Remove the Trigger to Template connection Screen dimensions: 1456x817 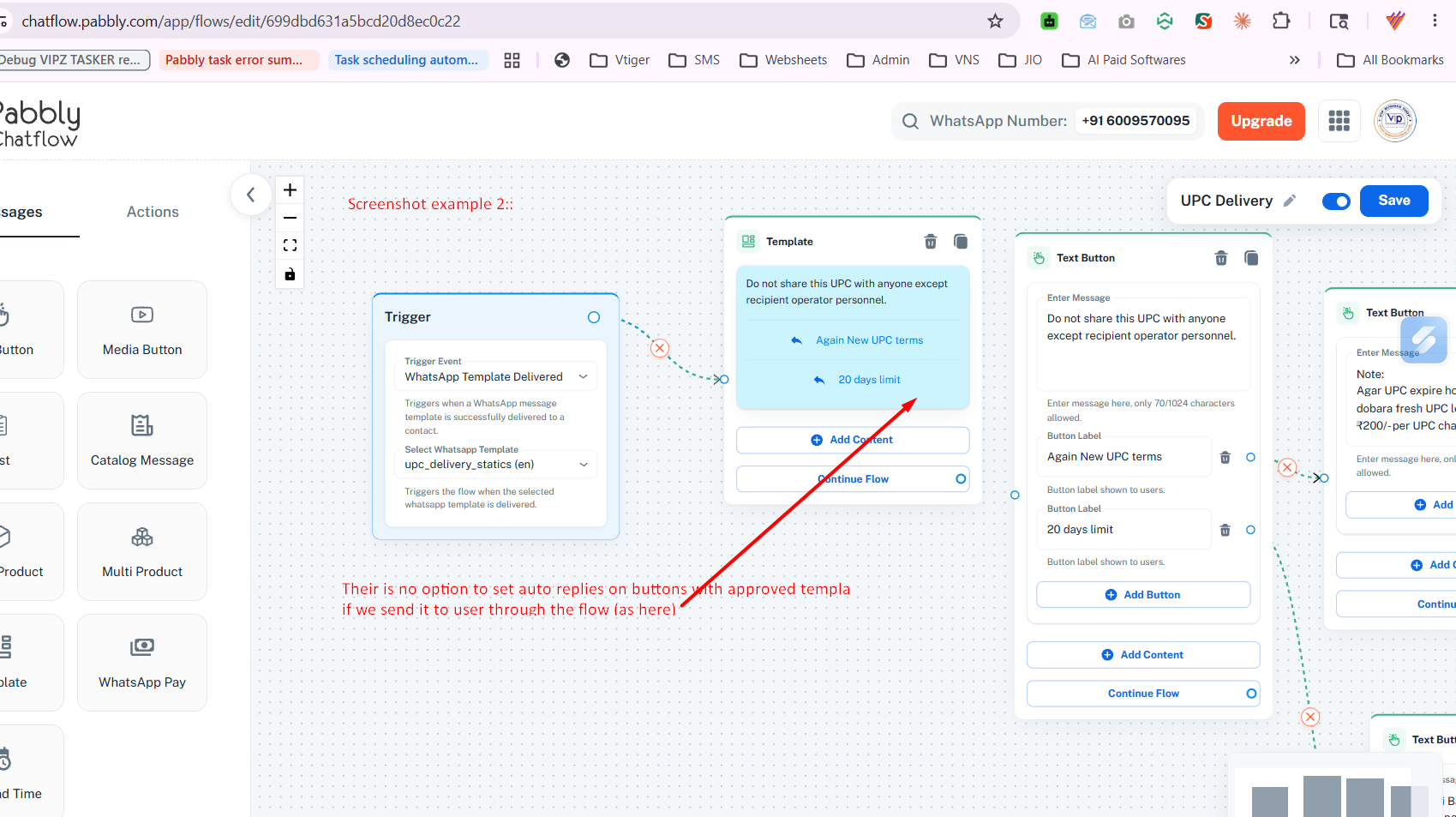click(660, 348)
